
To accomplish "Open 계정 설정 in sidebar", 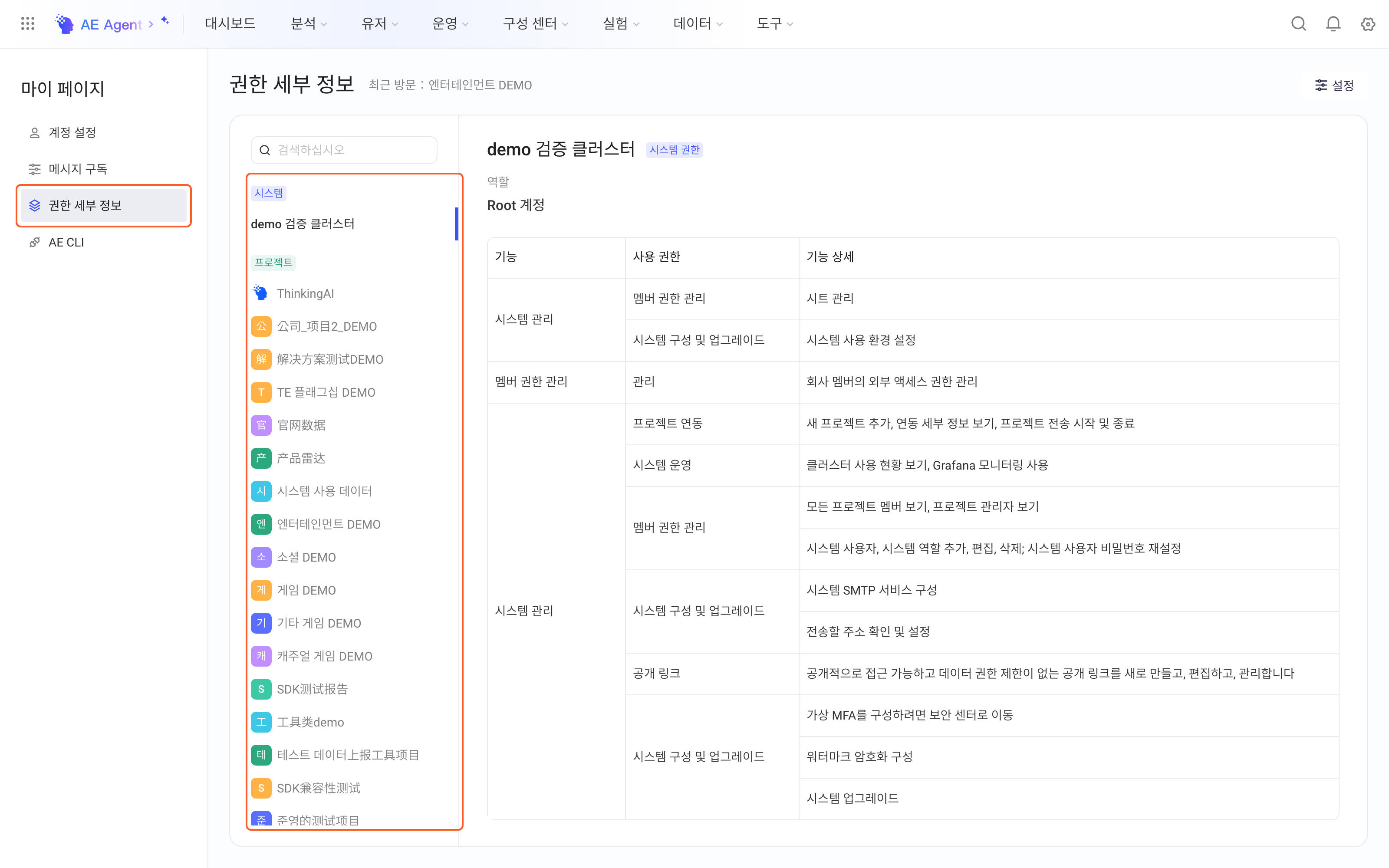I will pyautogui.click(x=103, y=133).
